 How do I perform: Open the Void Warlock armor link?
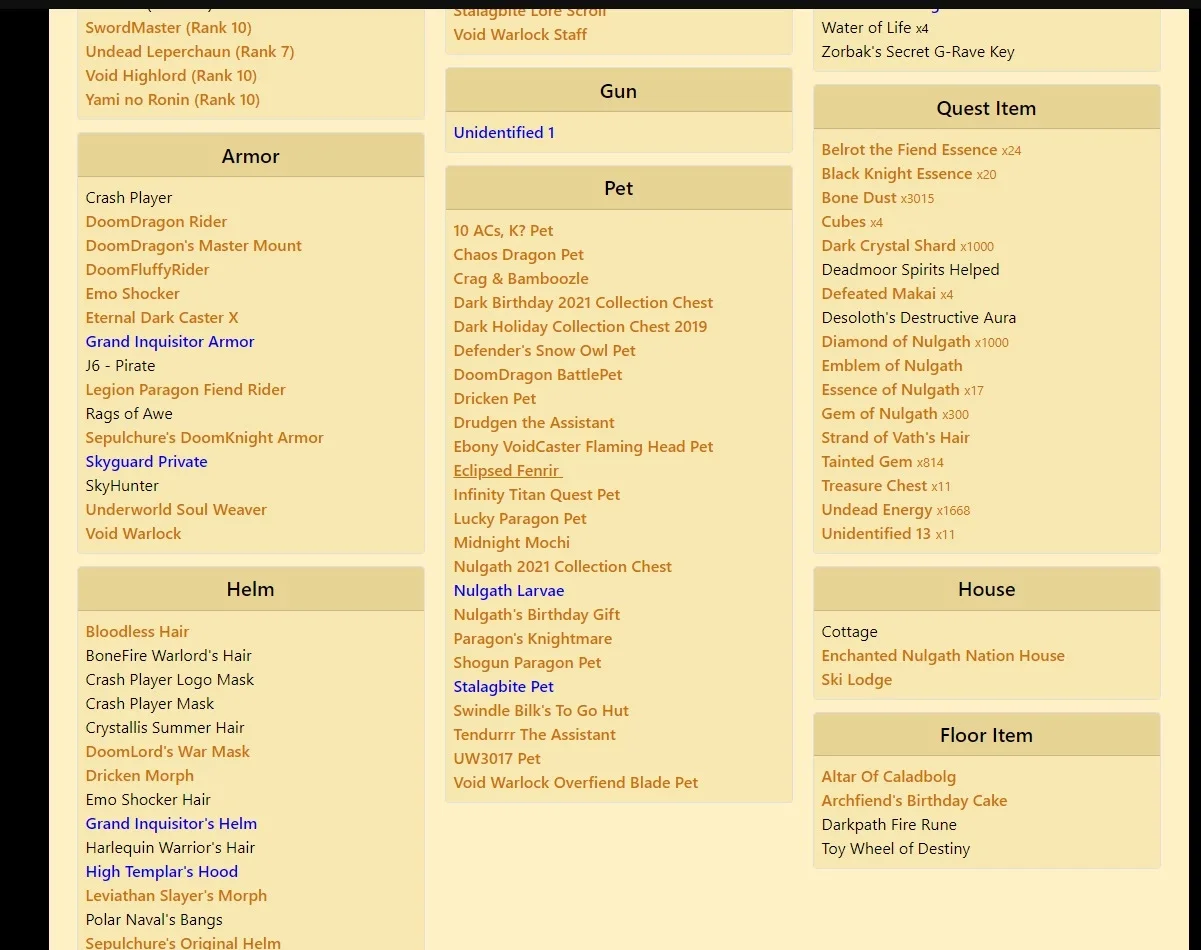pyautogui.click(x=134, y=534)
